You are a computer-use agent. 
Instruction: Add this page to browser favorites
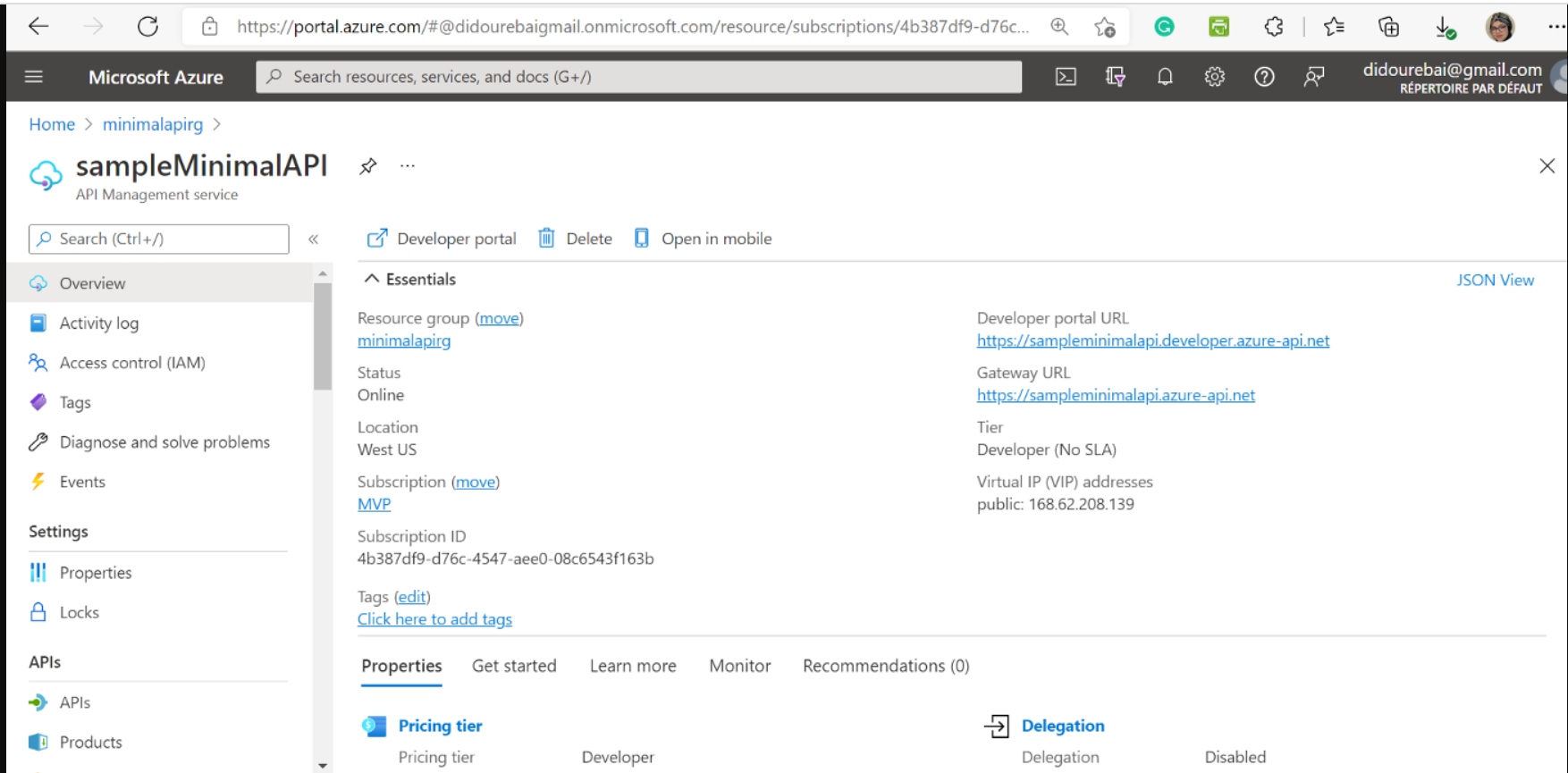point(1105,27)
